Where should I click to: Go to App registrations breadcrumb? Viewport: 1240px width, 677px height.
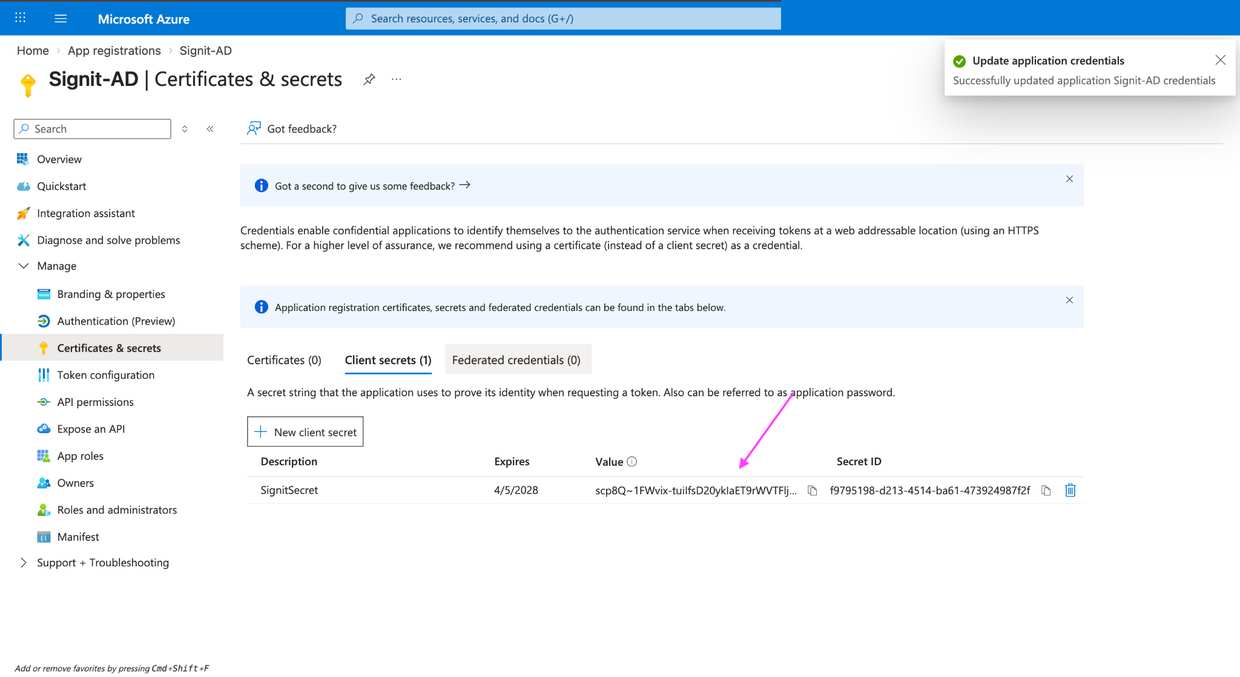tap(114, 51)
